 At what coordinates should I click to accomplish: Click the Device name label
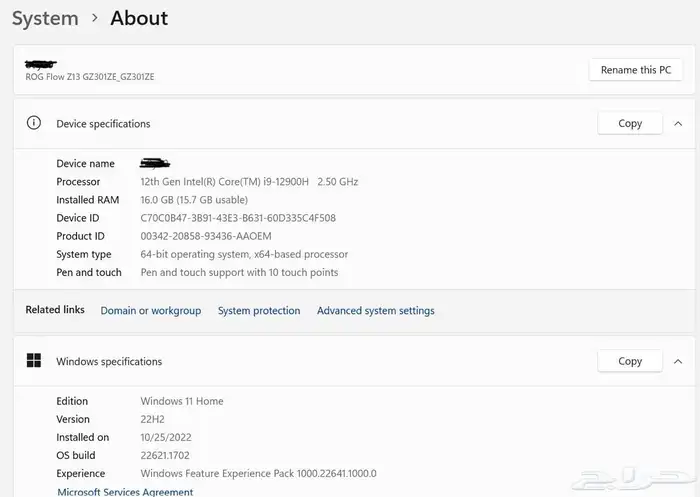coord(85,164)
